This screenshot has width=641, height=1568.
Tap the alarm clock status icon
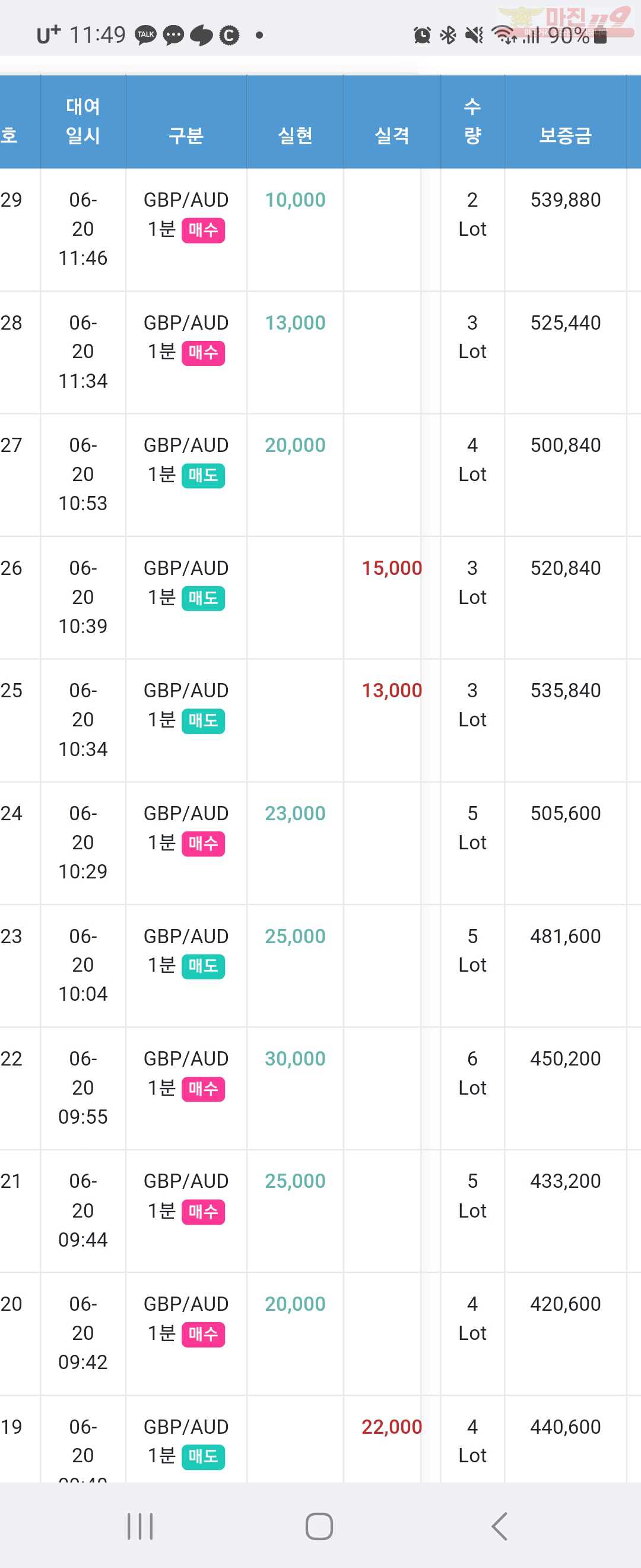click(x=422, y=35)
